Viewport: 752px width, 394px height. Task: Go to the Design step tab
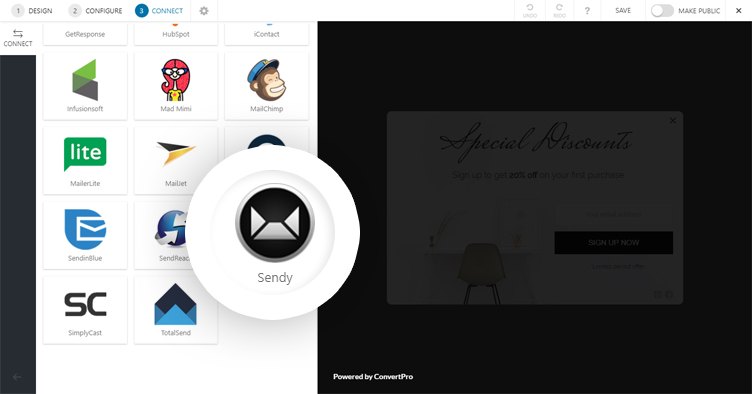coord(32,11)
